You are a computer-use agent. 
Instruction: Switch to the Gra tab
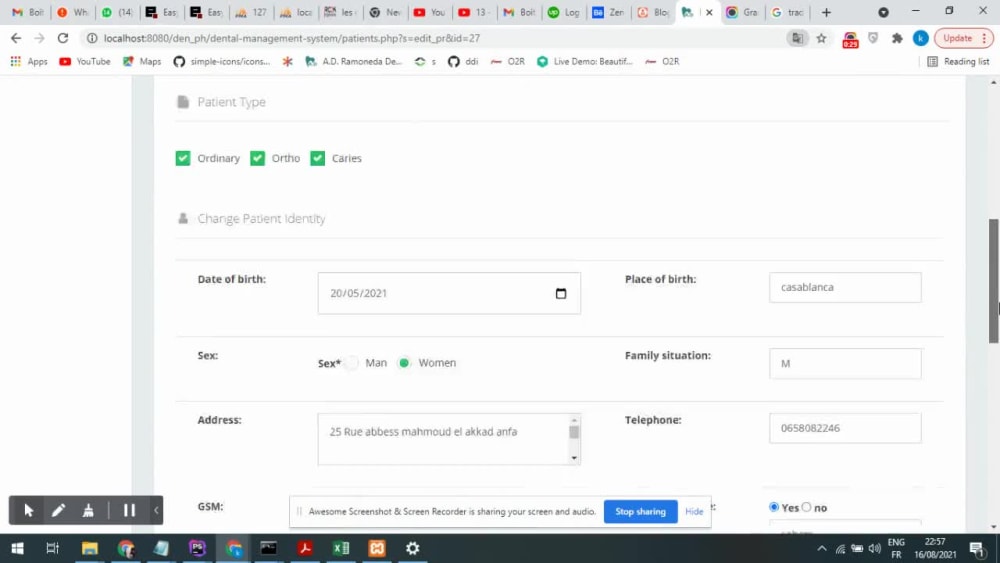(742, 12)
